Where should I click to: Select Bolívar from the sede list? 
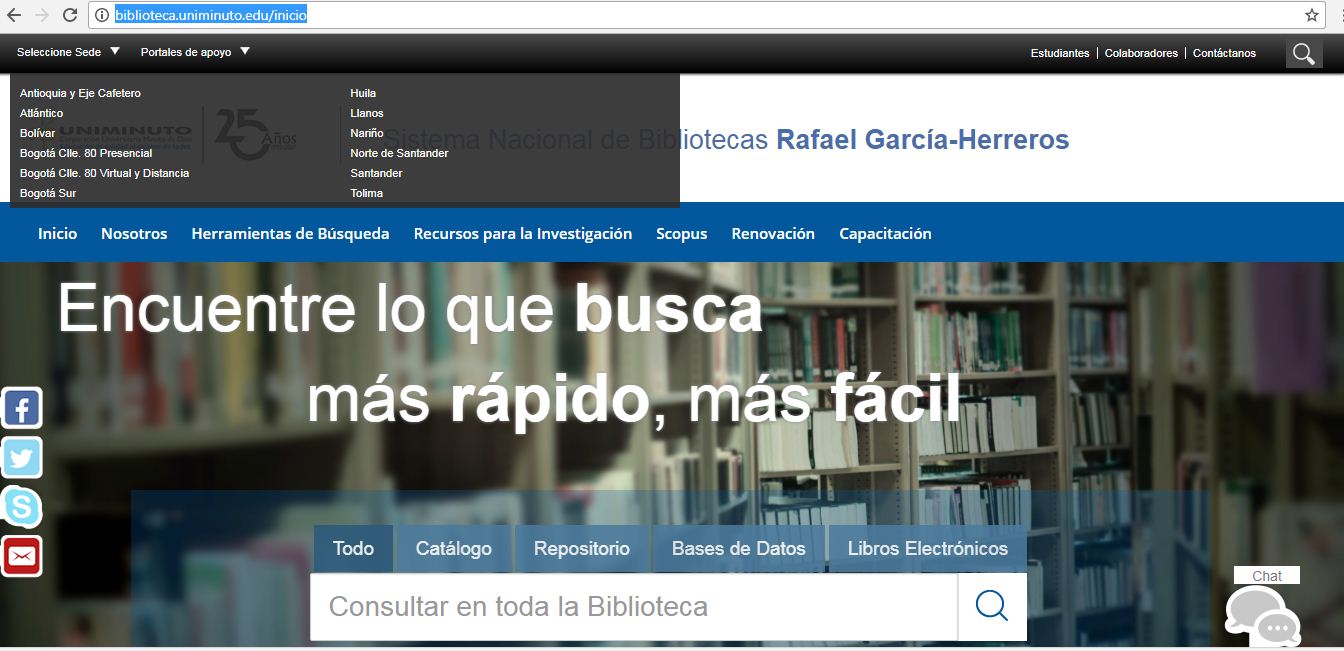(37, 133)
